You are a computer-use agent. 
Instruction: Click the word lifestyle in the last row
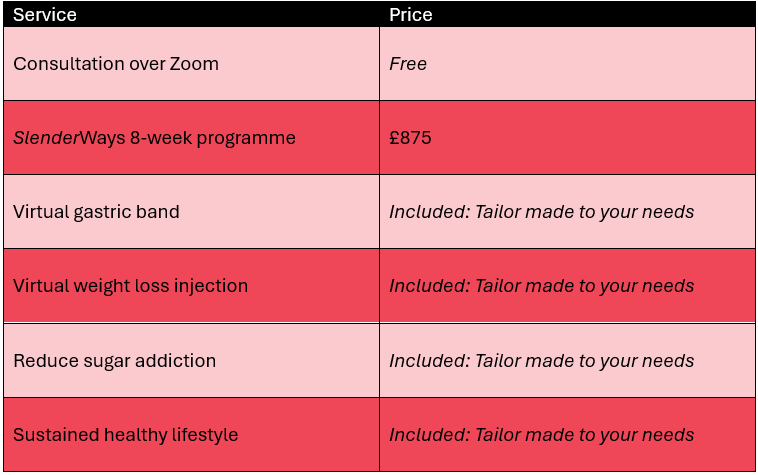(x=206, y=435)
